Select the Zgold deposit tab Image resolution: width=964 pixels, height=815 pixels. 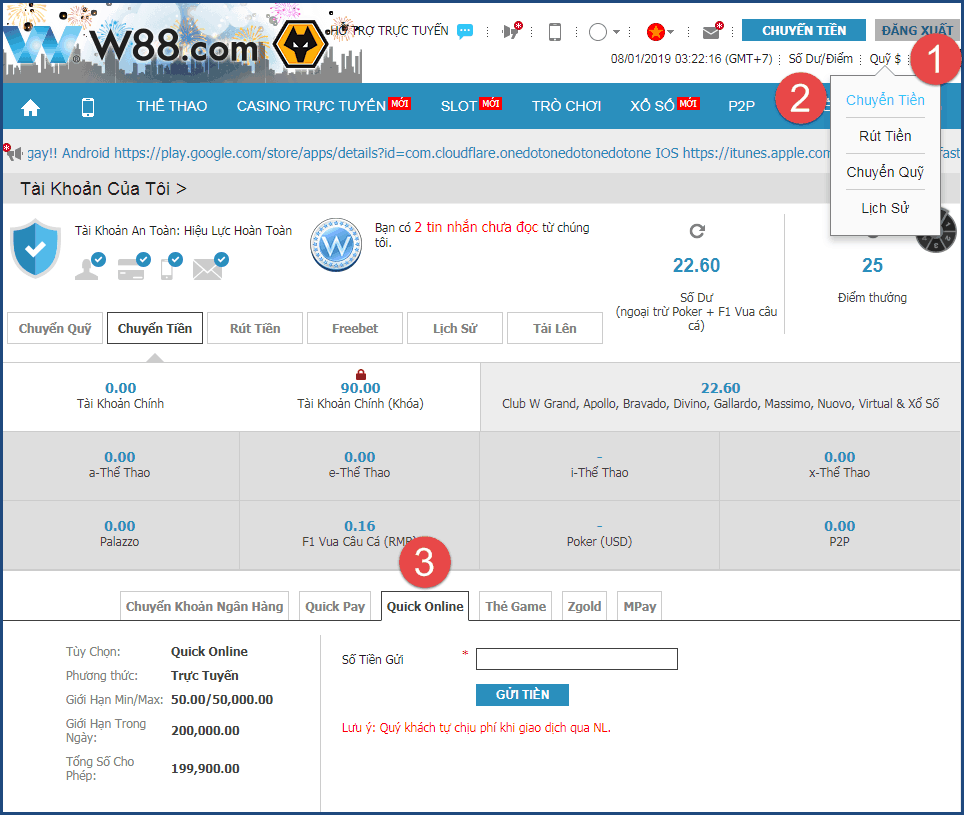pyautogui.click(x=584, y=607)
